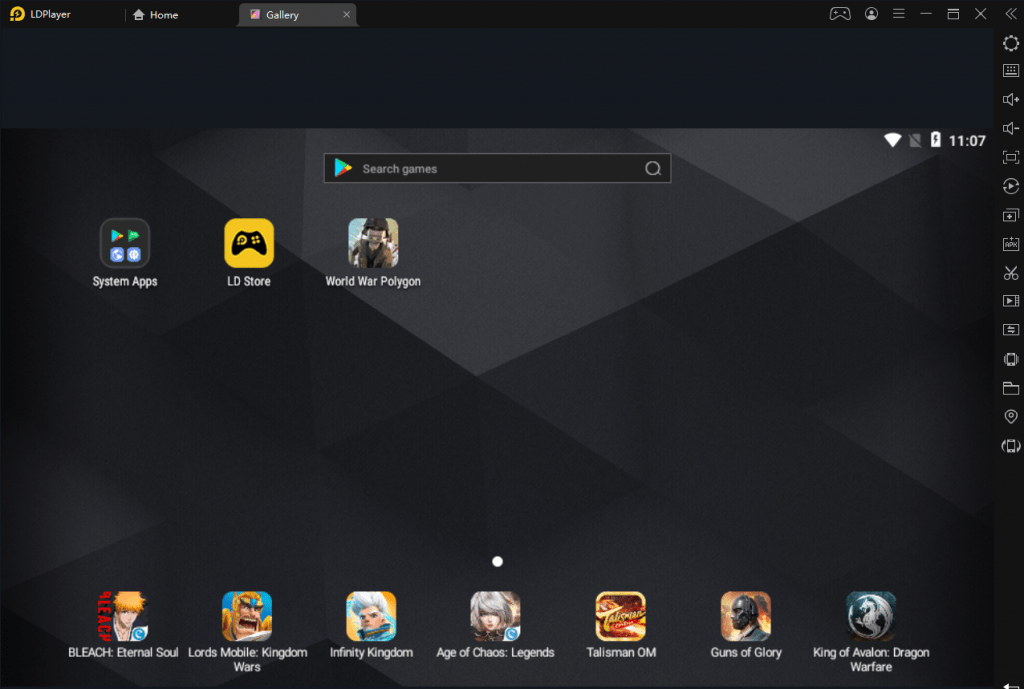Click the volume down icon
Viewport: 1024px width, 689px height.
click(x=1010, y=128)
